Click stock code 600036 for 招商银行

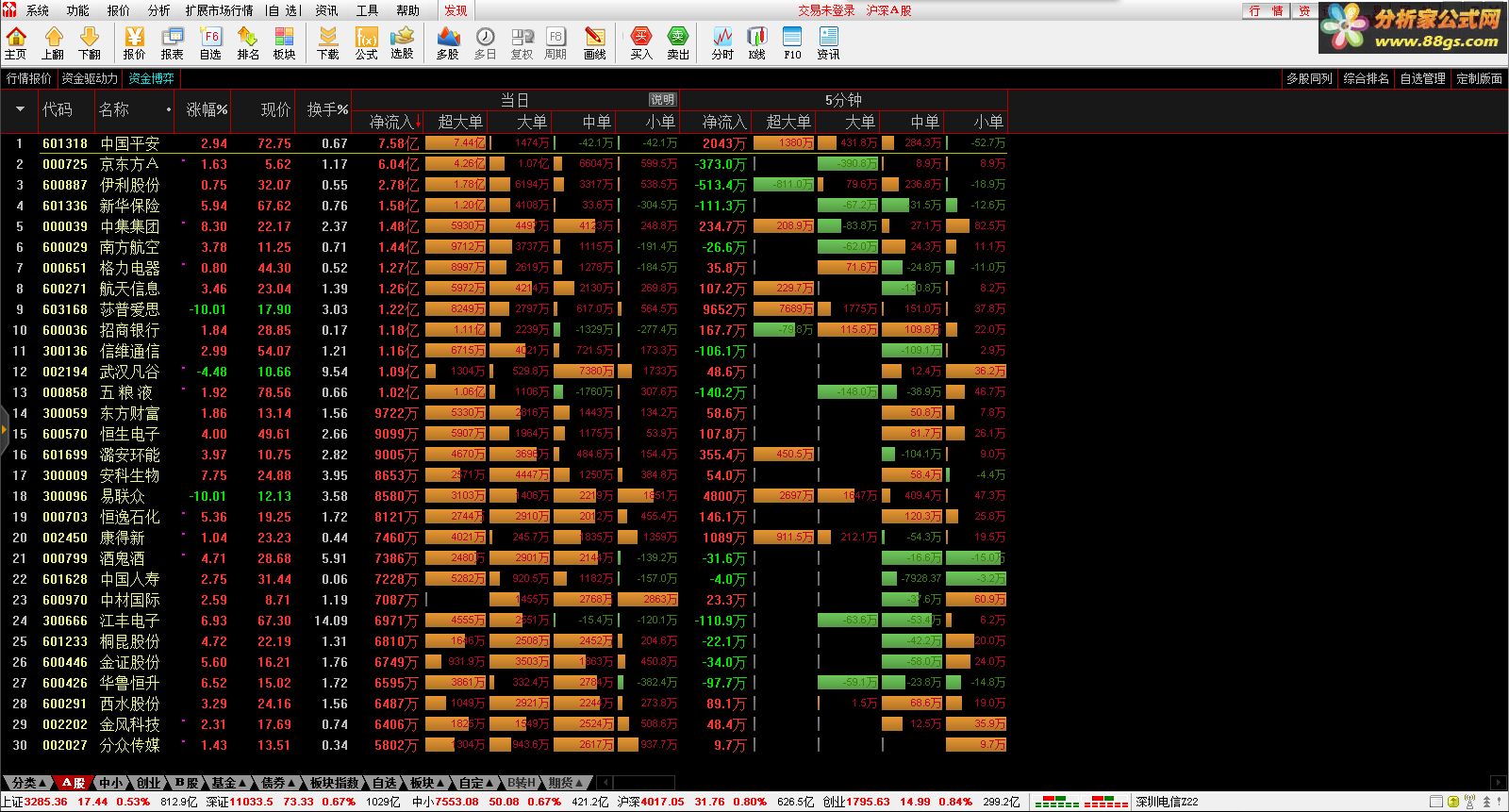pyautogui.click(x=65, y=330)
